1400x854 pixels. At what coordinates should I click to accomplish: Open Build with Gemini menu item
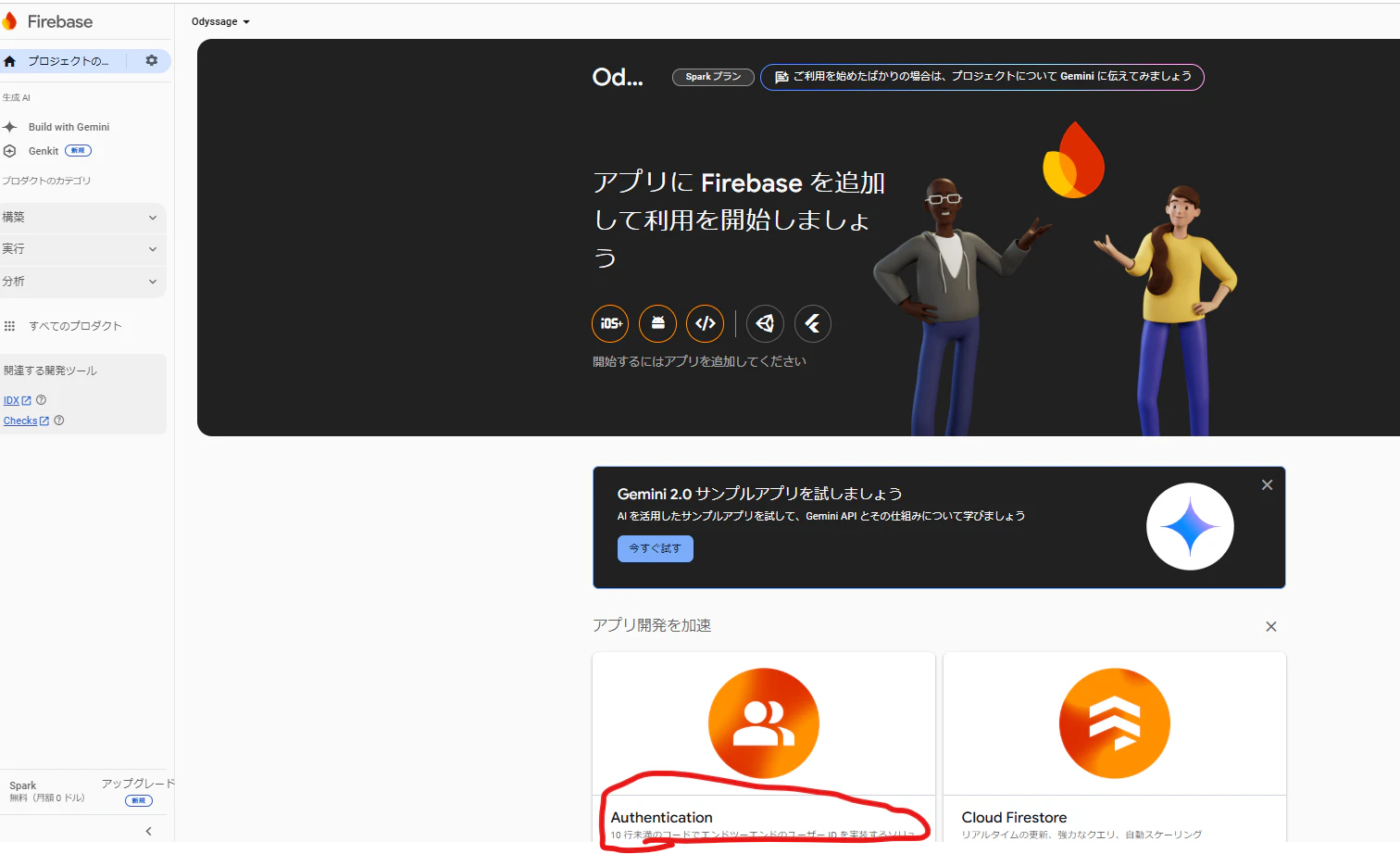(x=69, y=127)
